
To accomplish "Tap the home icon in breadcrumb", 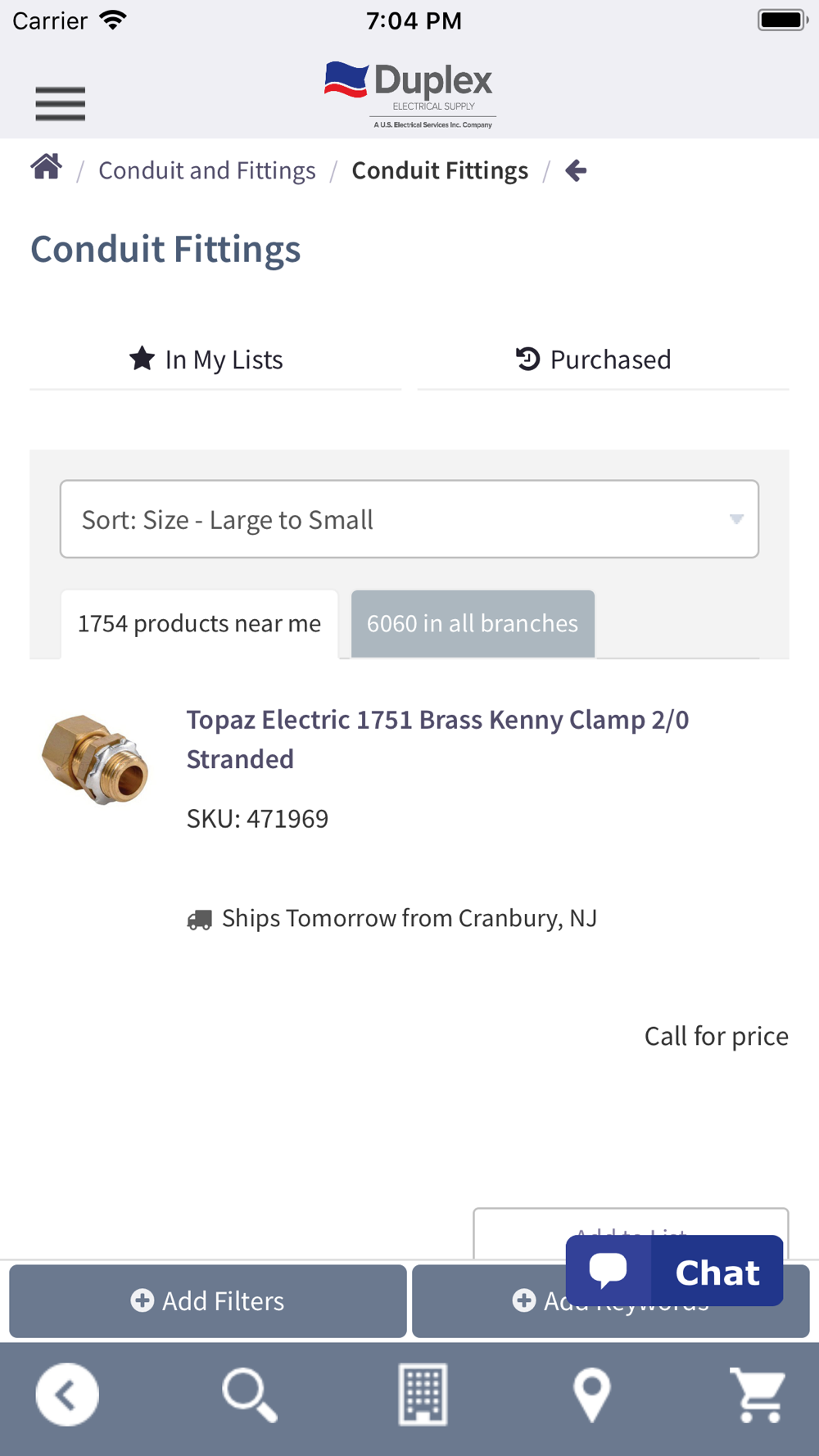I will pyautogui.click(x=47, y=167).
